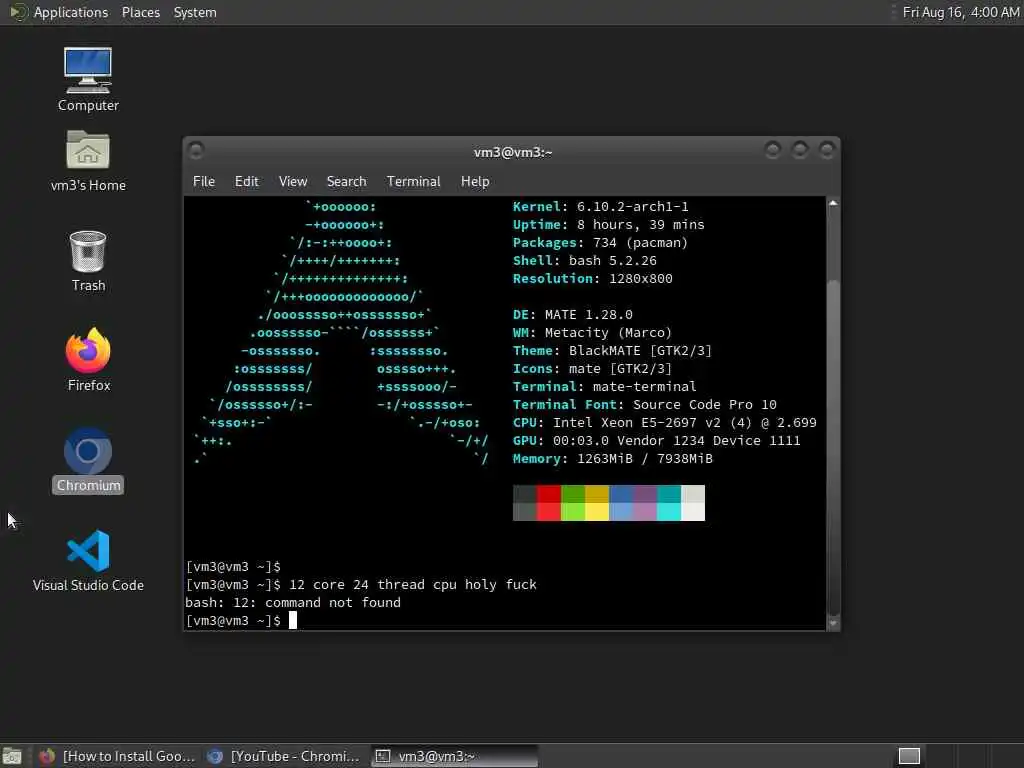
Task: Open the terminal Help menu
Action: pyautogui.click(x=475, y=182)
